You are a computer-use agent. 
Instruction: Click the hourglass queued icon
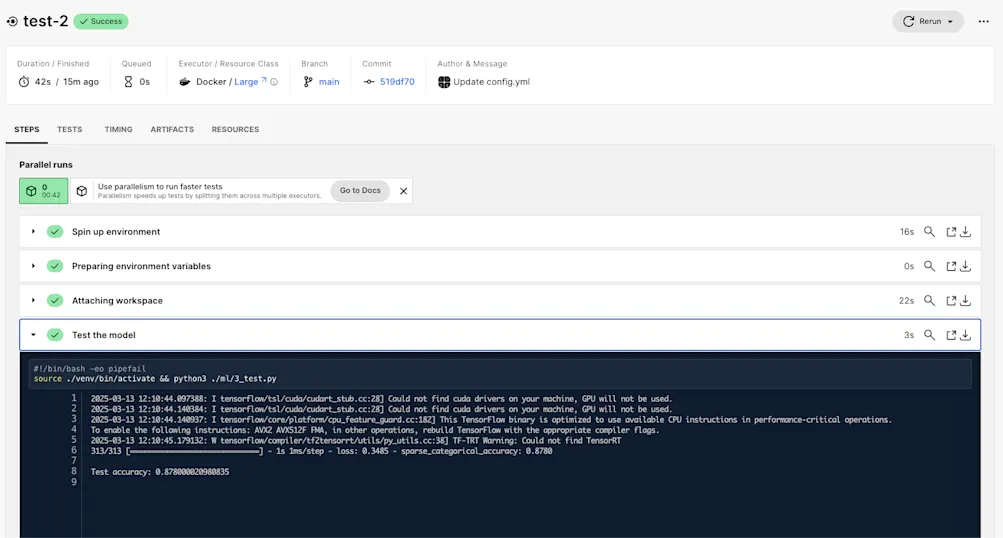tap(129, 82)
